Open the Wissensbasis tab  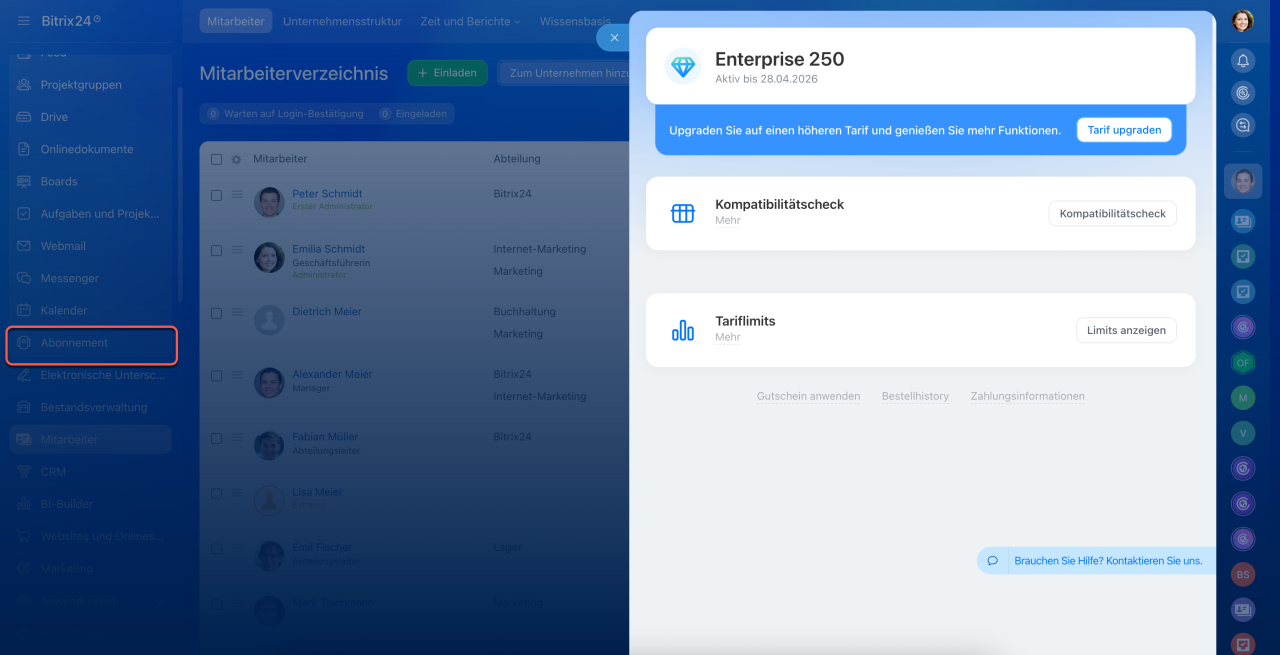[575, 21]
